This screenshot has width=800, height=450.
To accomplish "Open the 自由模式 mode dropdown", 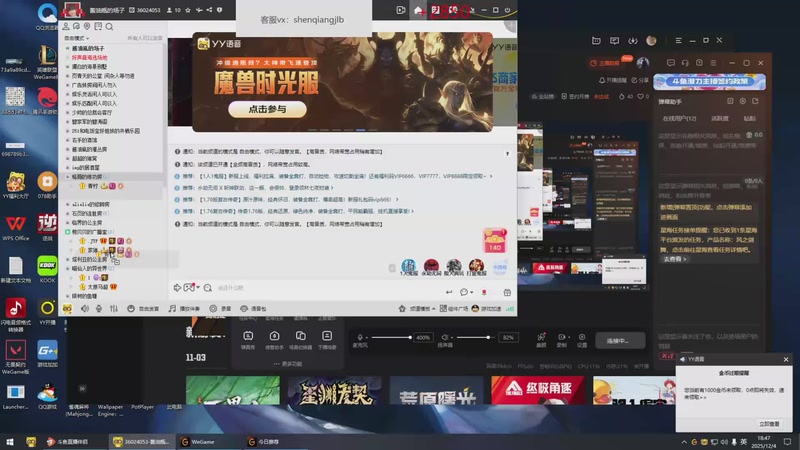I will [x=77, y=38].
